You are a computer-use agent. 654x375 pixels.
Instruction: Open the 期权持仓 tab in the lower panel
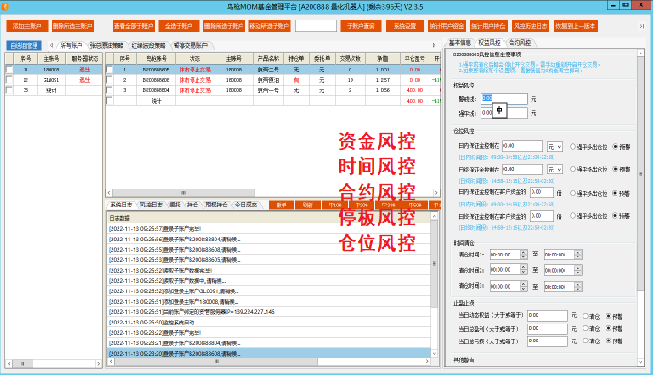coord(216,205)
